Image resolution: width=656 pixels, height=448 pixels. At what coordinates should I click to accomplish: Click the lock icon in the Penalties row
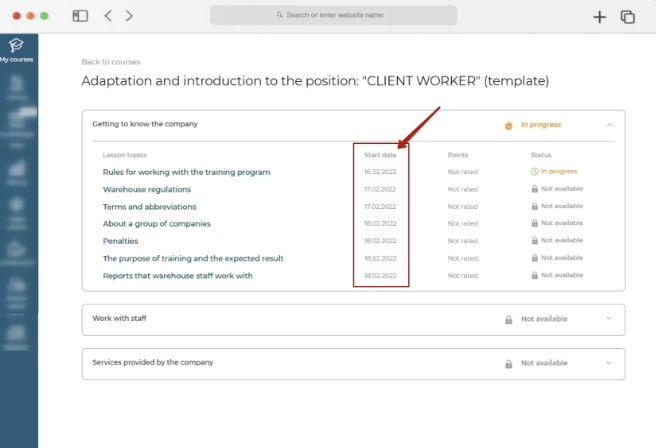pyautogui.click(x=534, y=241)
